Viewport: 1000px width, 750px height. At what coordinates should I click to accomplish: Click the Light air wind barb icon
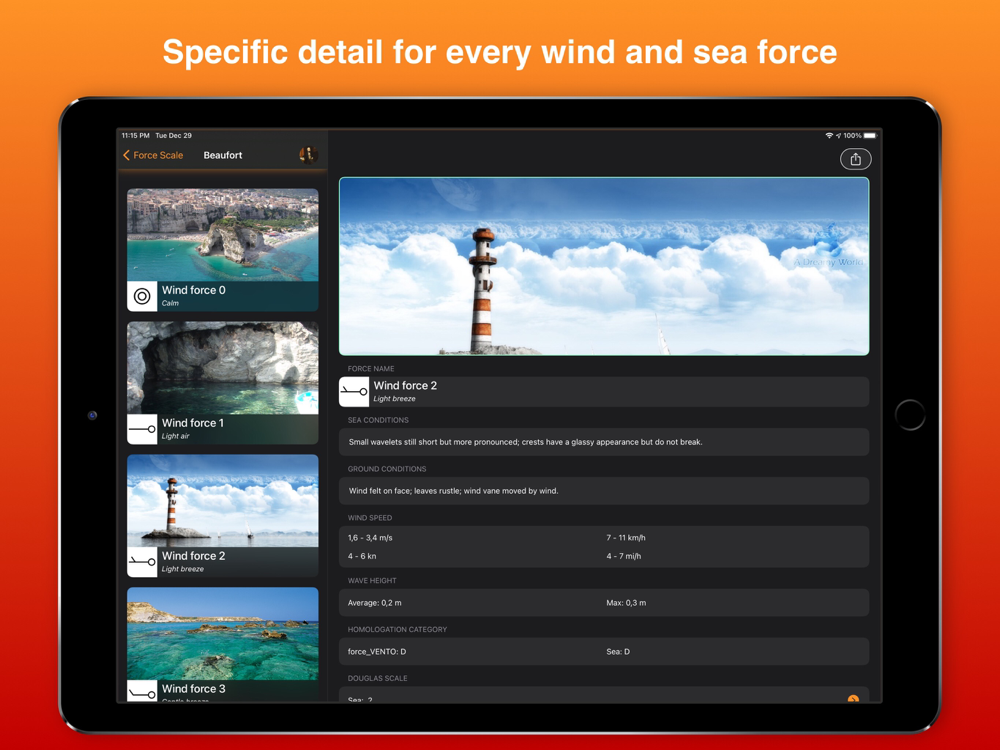pyautogui.click(x=142, y=429)
